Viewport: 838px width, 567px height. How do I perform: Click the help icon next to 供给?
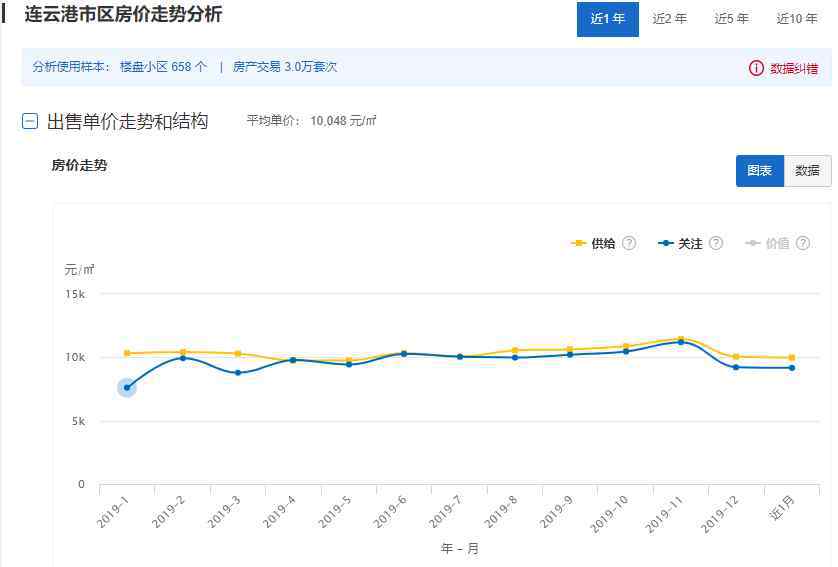pyautogui.click(x=629, y=243)
